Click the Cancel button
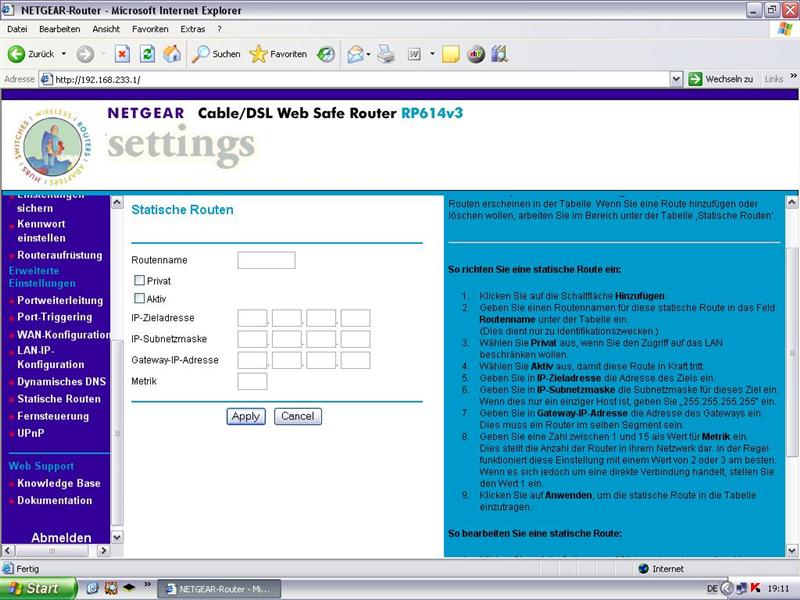Screen dimensions: 800x600 [x=298, y=416]
